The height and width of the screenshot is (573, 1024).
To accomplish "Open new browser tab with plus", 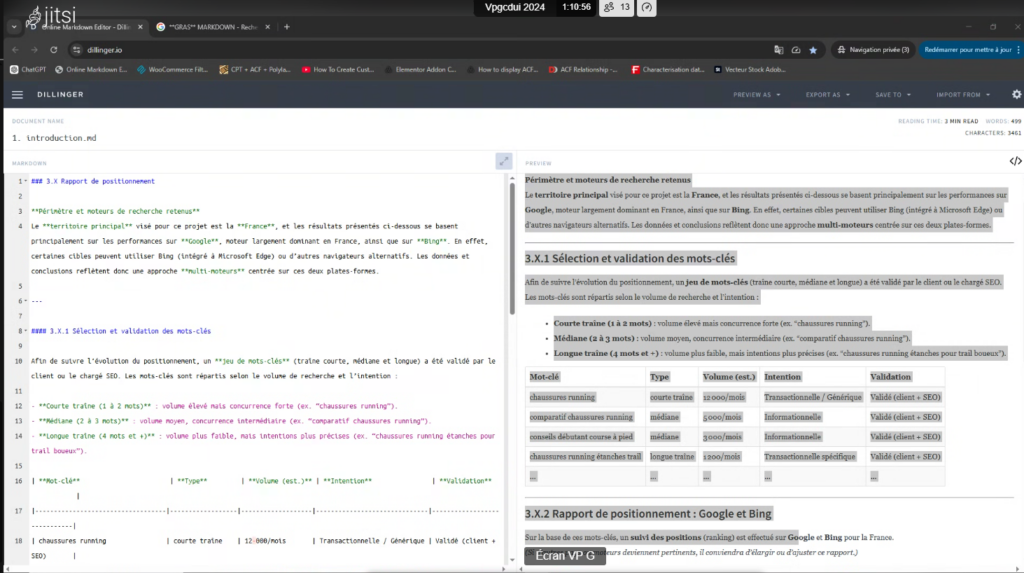I will tap(287, 27).
